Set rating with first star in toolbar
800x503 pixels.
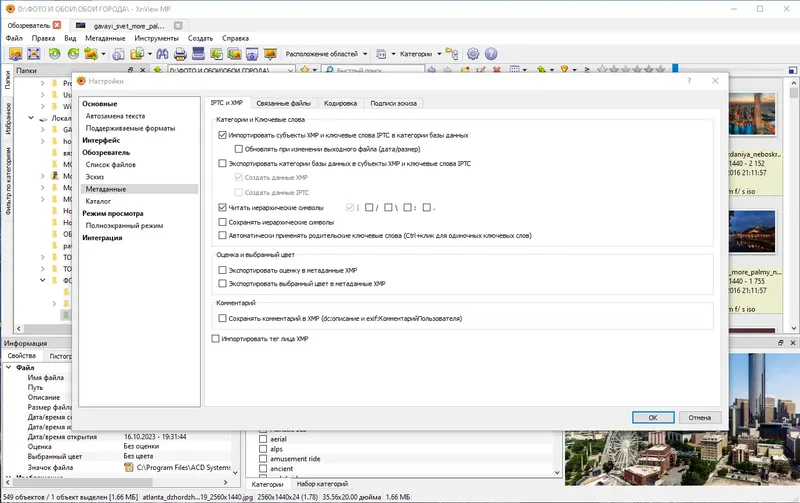[603, 69]
